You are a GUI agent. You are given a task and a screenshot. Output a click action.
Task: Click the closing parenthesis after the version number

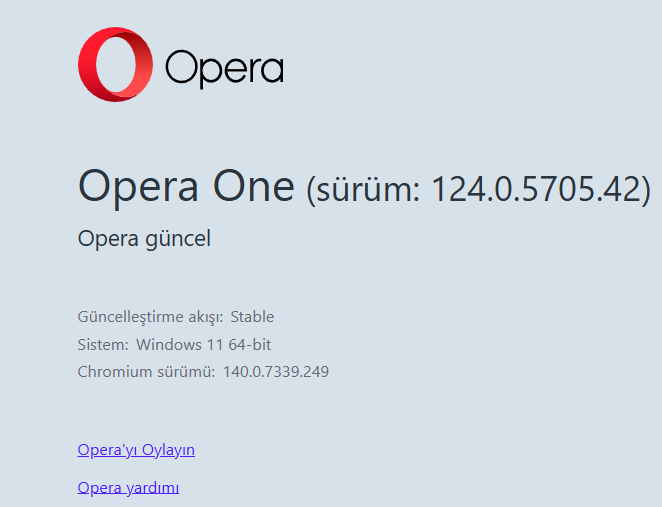pos(646,189)
